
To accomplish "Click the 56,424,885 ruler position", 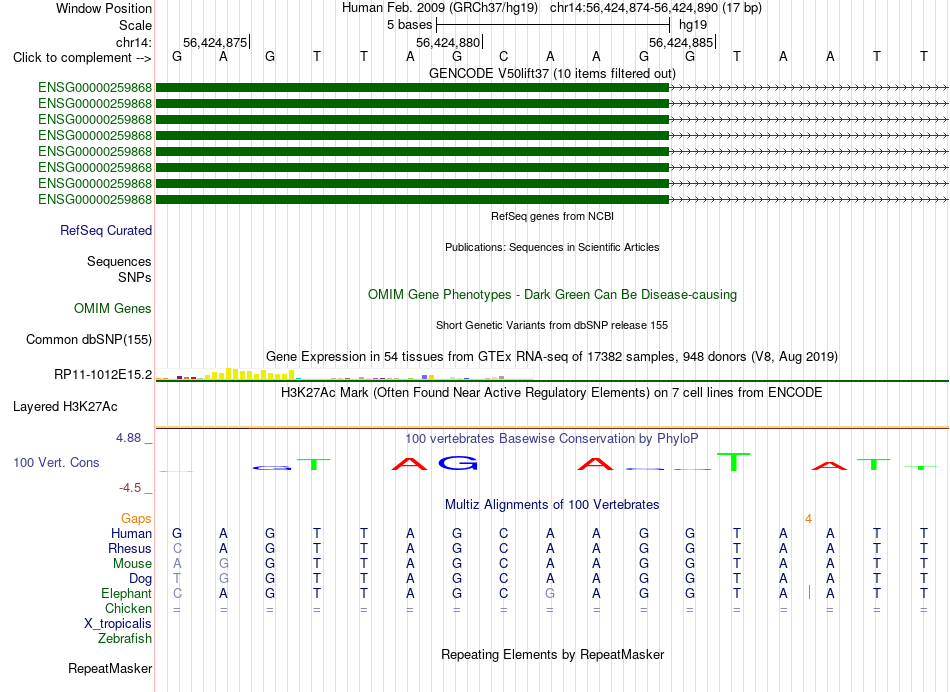I will (x=681, y=42).
